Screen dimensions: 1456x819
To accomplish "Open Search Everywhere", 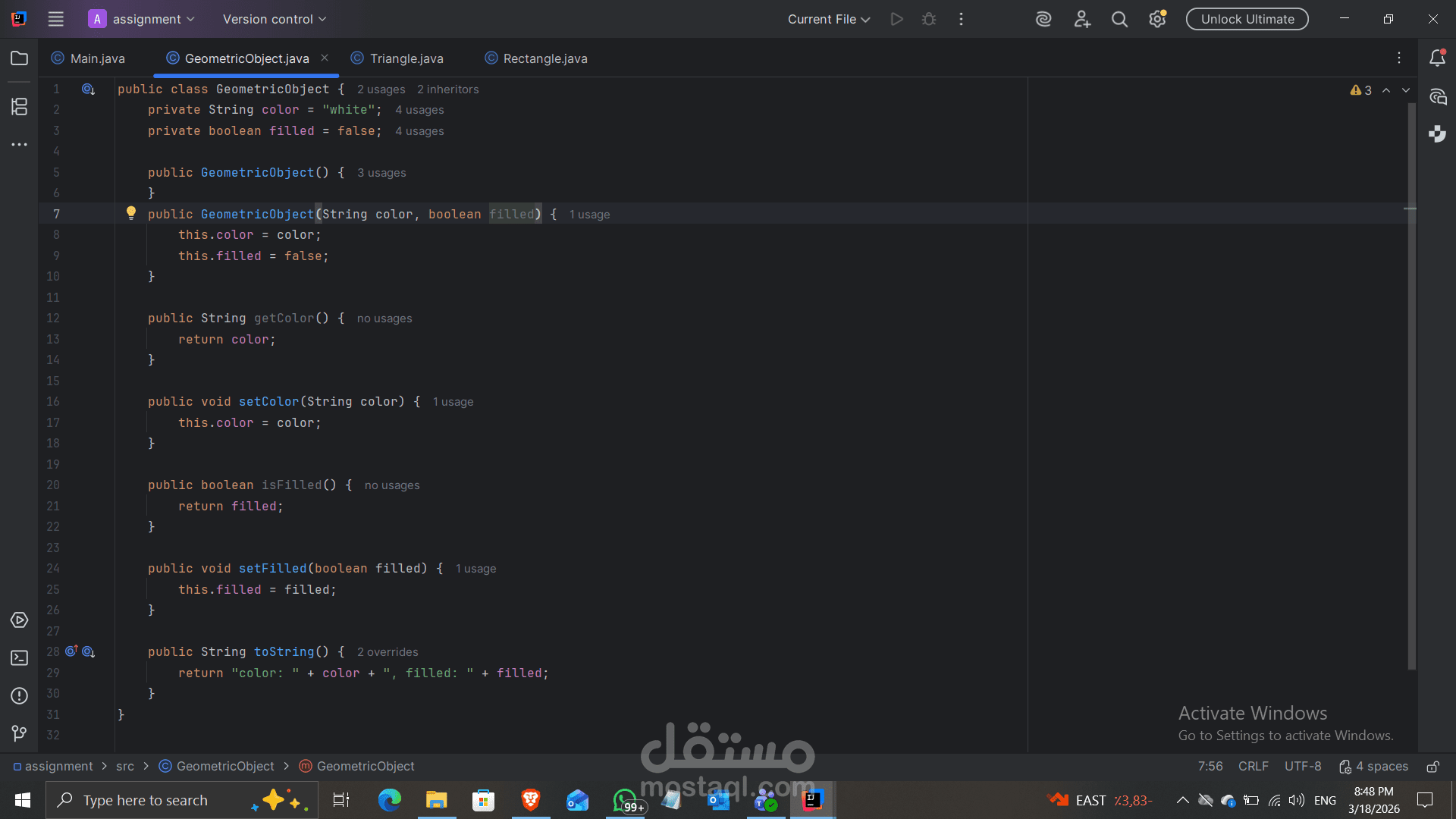I will pyautogui.click(x=1119, y=19).
